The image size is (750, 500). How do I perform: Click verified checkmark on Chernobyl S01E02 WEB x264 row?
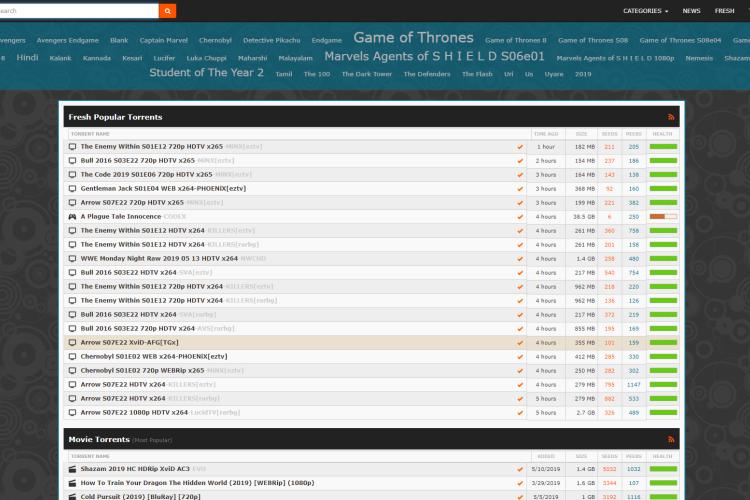[520, 356]
